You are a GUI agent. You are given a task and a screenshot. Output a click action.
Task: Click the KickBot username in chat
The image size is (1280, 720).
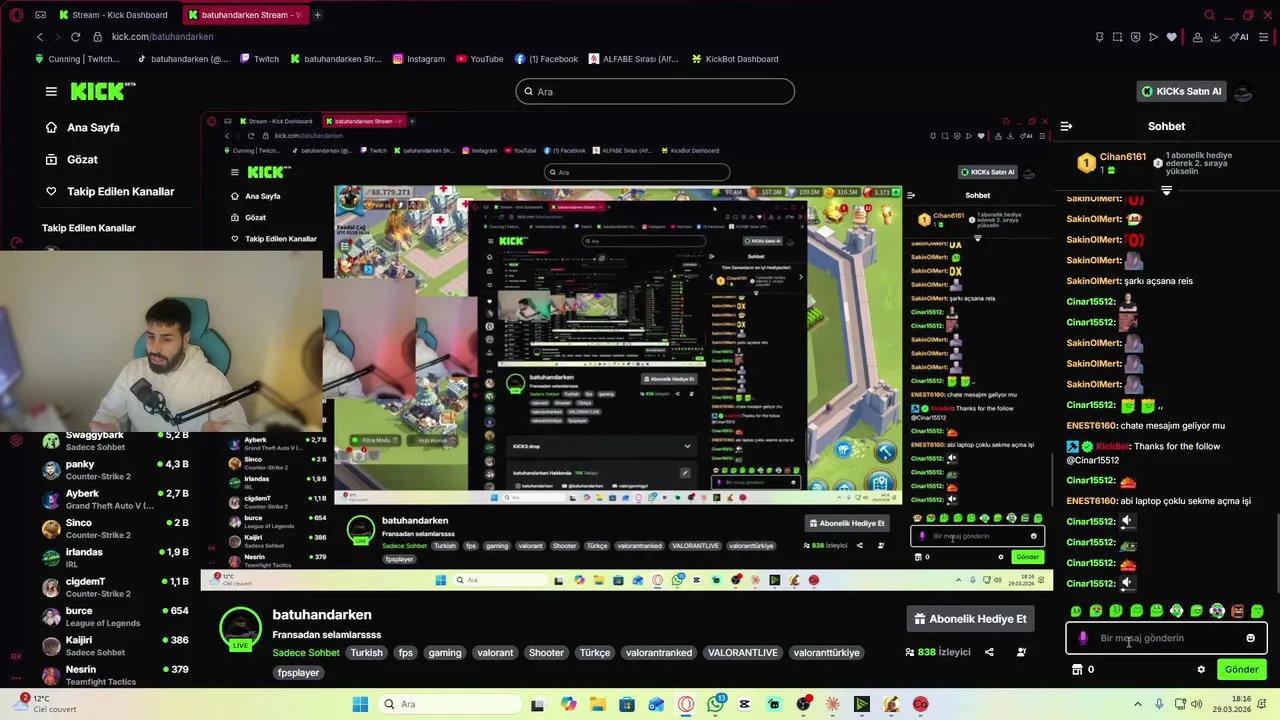point(1112,447)
